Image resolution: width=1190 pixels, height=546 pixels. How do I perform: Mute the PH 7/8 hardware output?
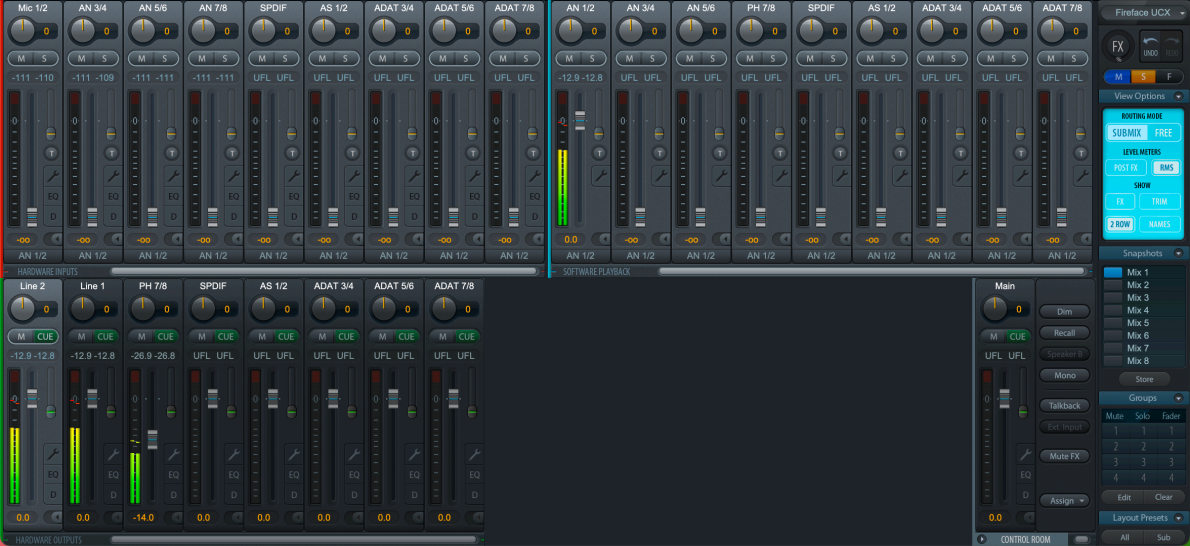(142, 336)
